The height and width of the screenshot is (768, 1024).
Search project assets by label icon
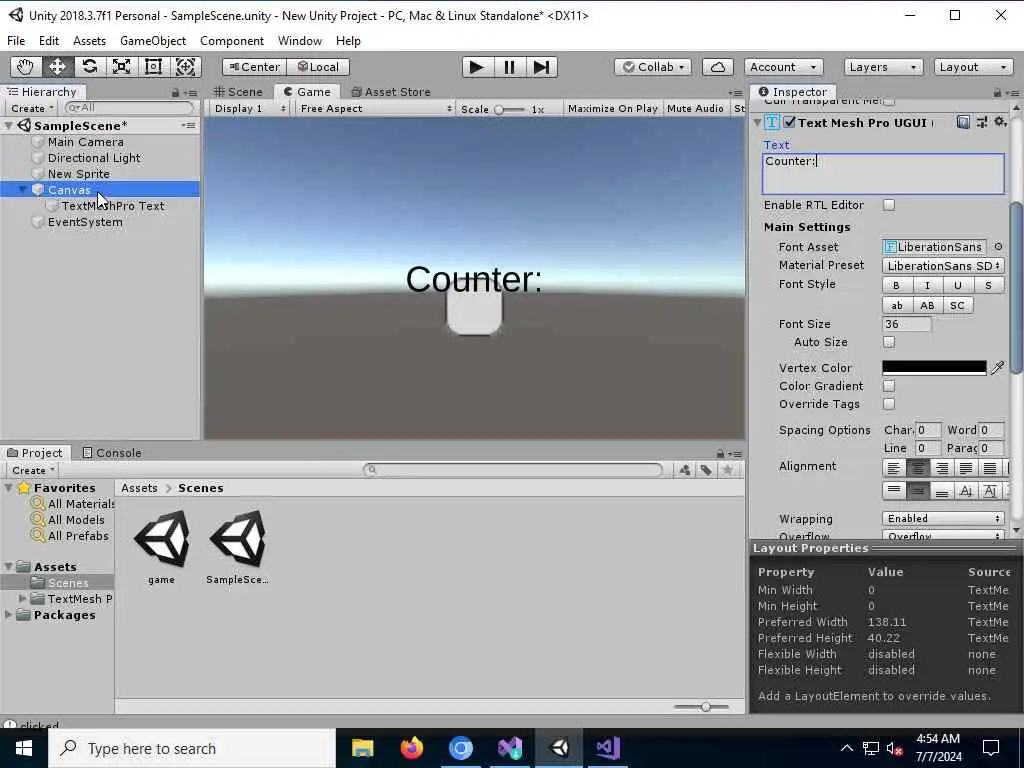(706, 470)
